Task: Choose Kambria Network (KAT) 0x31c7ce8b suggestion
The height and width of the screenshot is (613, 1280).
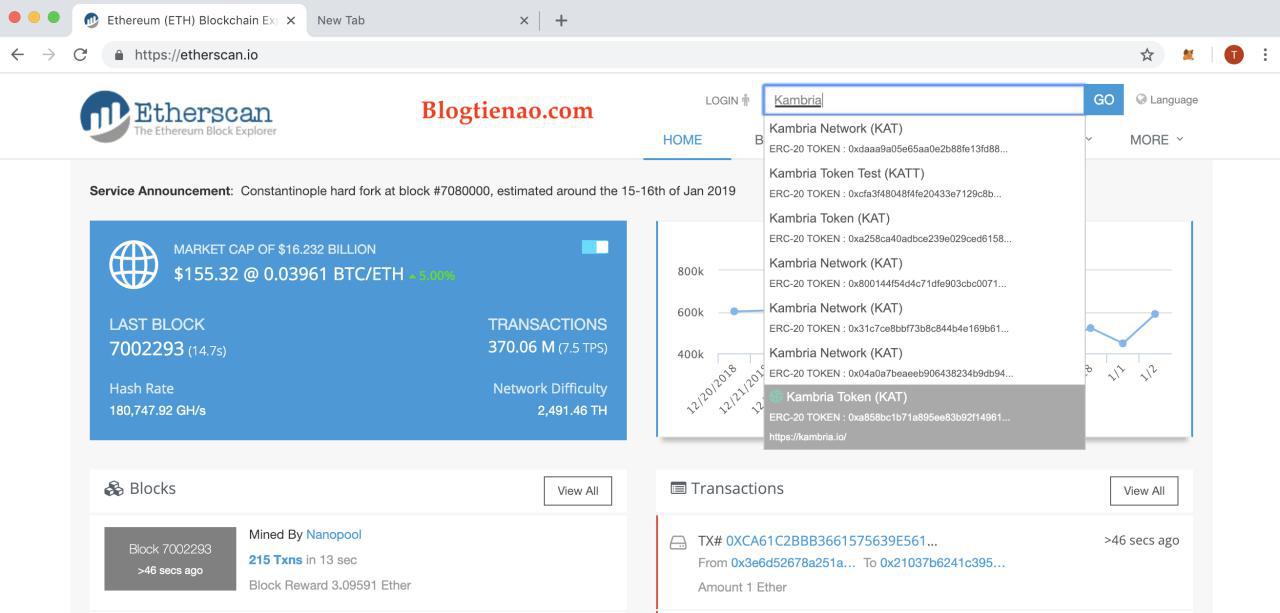Action: tap(924, 318)
